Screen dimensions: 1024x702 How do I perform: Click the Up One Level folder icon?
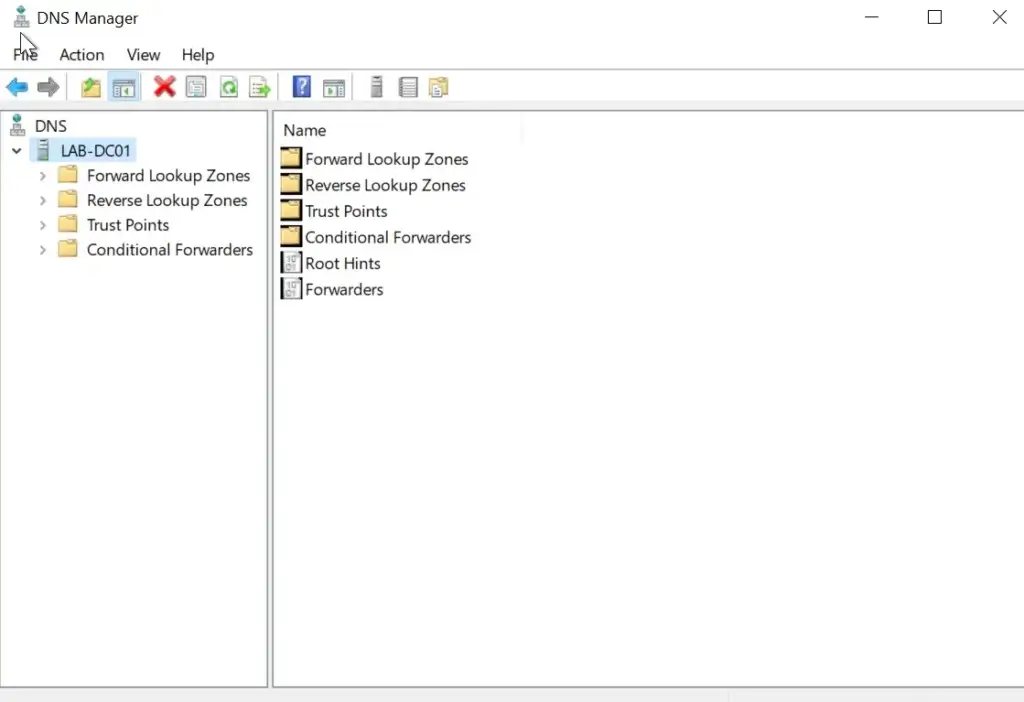pos(91,88)
